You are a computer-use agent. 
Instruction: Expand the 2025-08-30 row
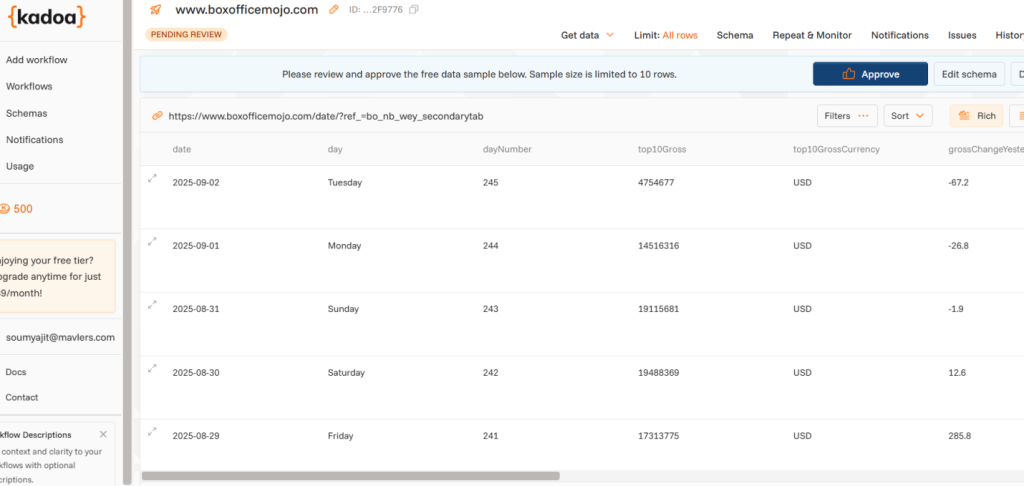tap(152, 368)
